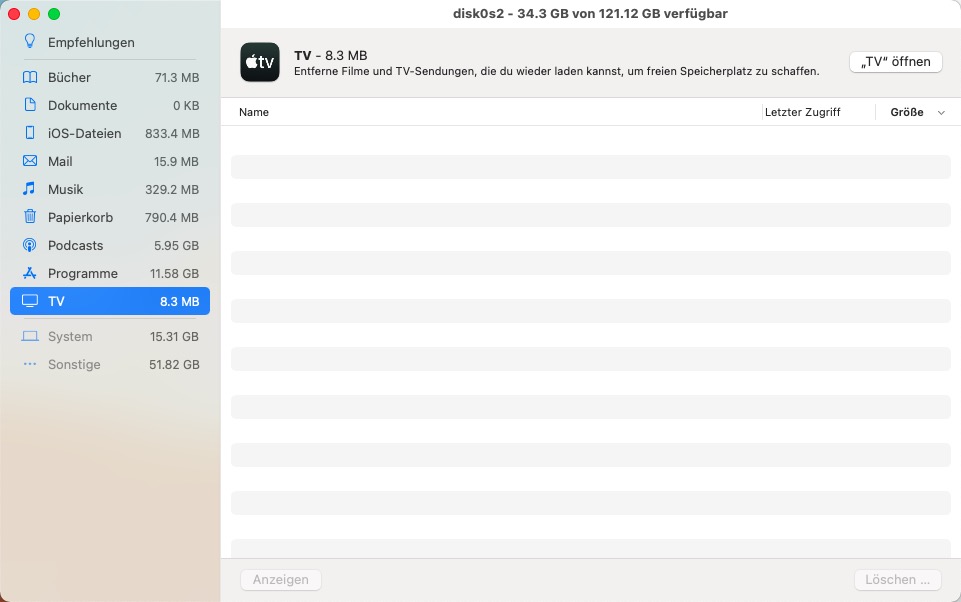Click the Papierkorb trash icon
This screenshot has height=602, width=961.
tap(29, 216)
